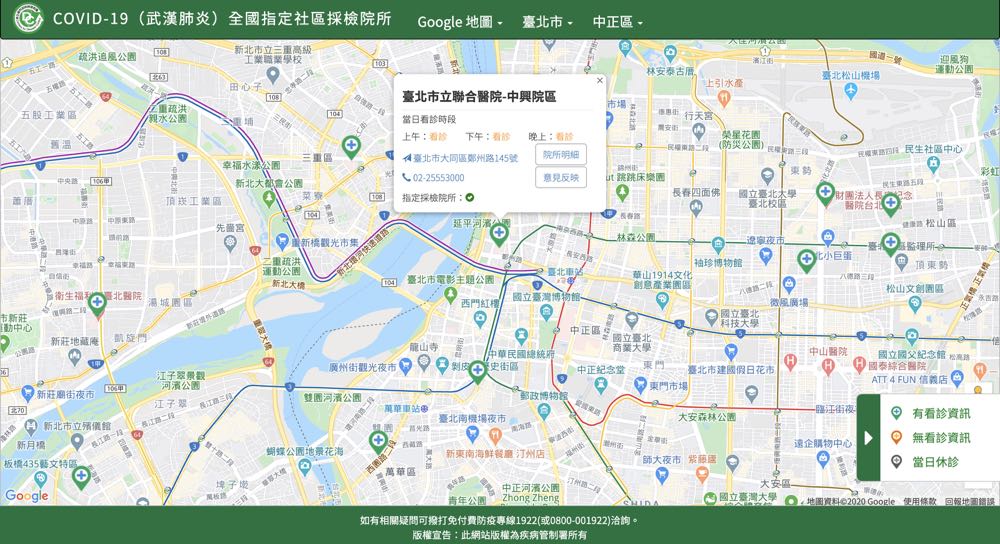This screenshot has height=544, width=1000.
Task: Click the page title COVID-19 全國指定社區採檢院所
Action: pos(222,18)
